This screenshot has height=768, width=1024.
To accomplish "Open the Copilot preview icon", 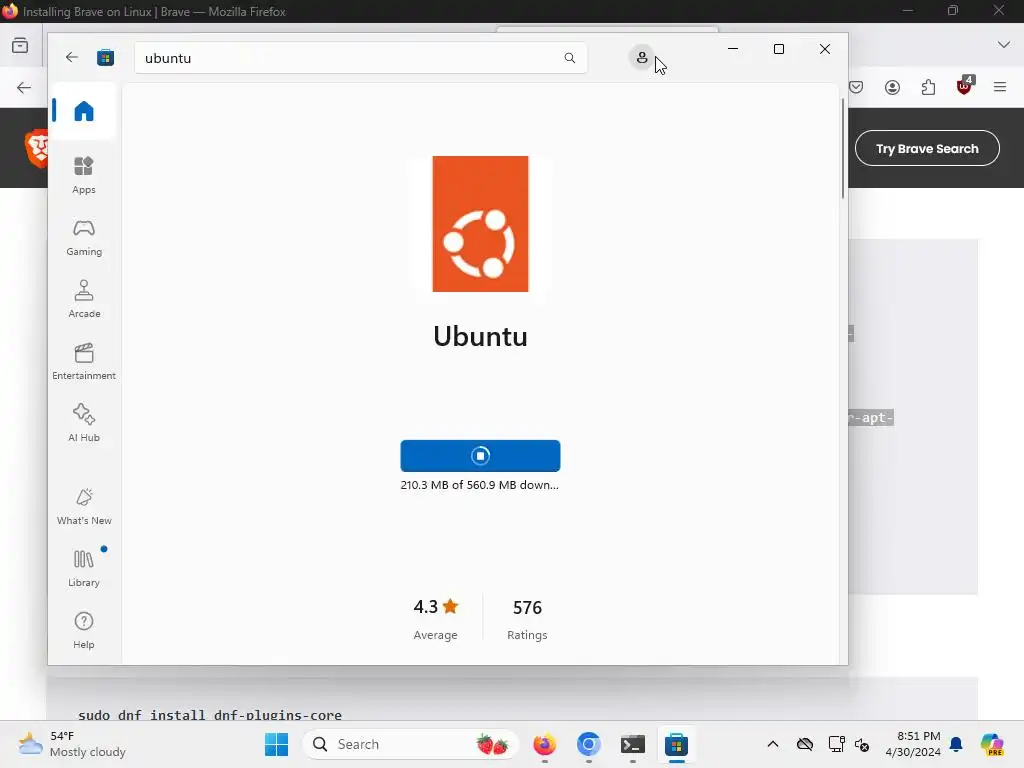I will click(991, 744).
